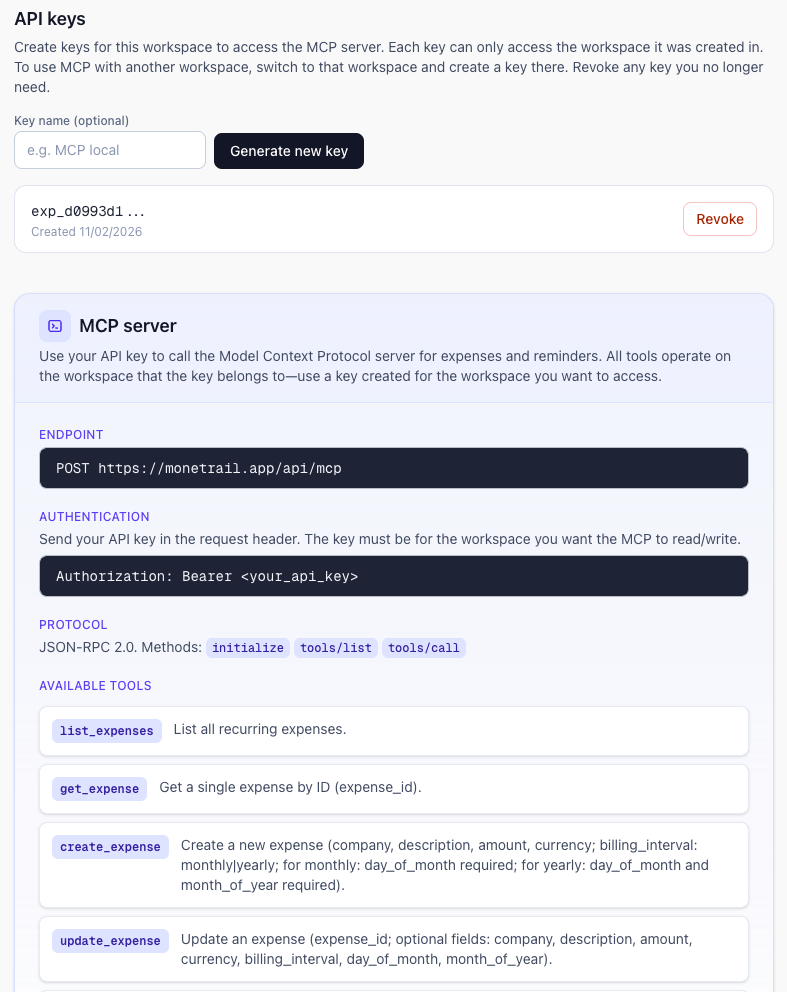Click the POST endpoint URL code block
This screenshot has width=787, height=992.
394,468
